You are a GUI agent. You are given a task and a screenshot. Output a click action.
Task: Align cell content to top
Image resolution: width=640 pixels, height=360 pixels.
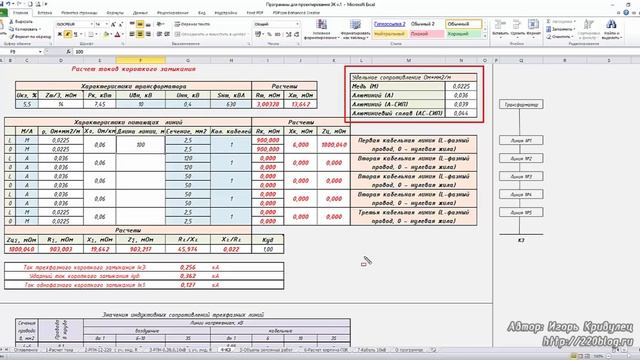click(132, 24)
